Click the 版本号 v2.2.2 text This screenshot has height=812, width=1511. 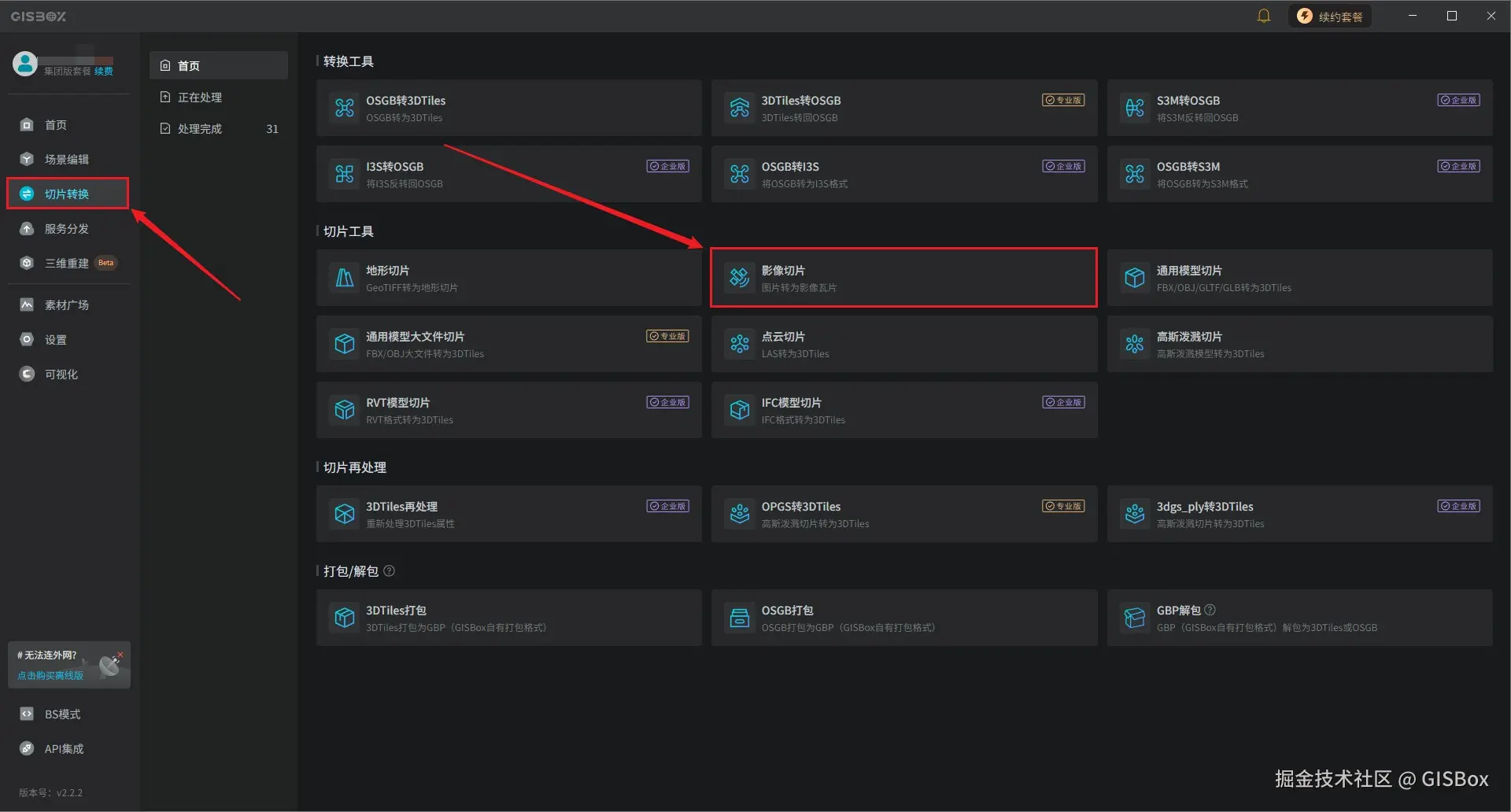[50, 792]
